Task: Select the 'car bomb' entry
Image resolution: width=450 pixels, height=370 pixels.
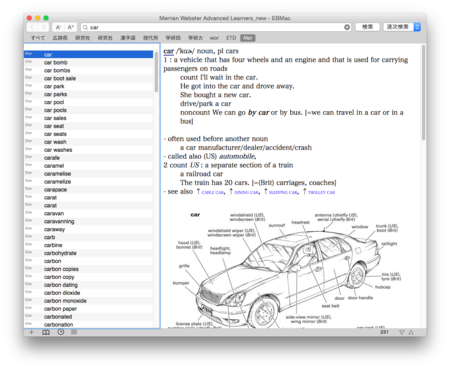Action: tap(88, 62)
